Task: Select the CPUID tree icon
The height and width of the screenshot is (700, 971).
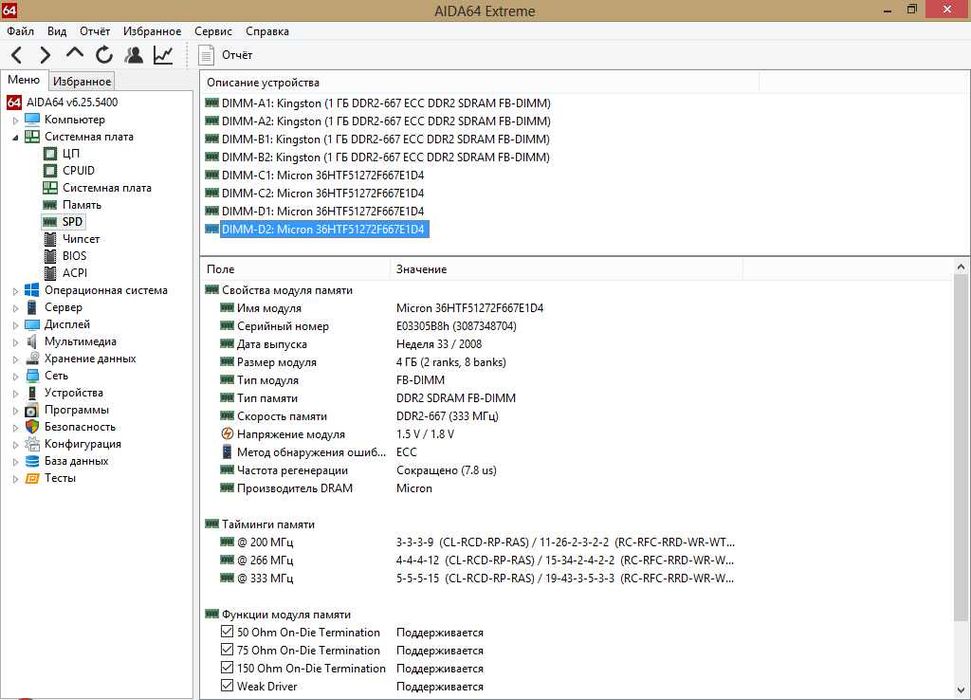Action: [50, 170]
